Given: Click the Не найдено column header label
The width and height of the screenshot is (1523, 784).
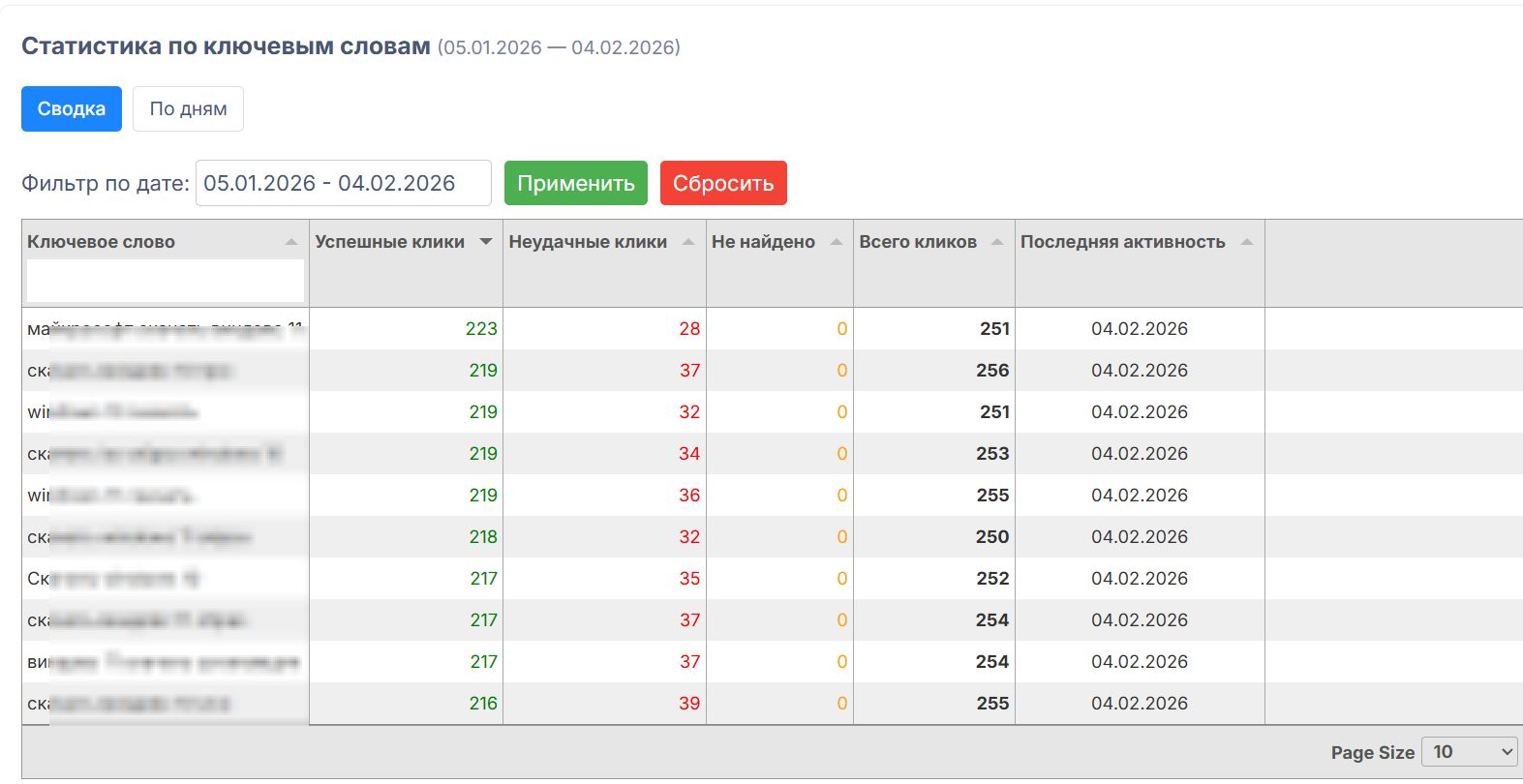Looking at the screenshot, I should click(763, 242).
